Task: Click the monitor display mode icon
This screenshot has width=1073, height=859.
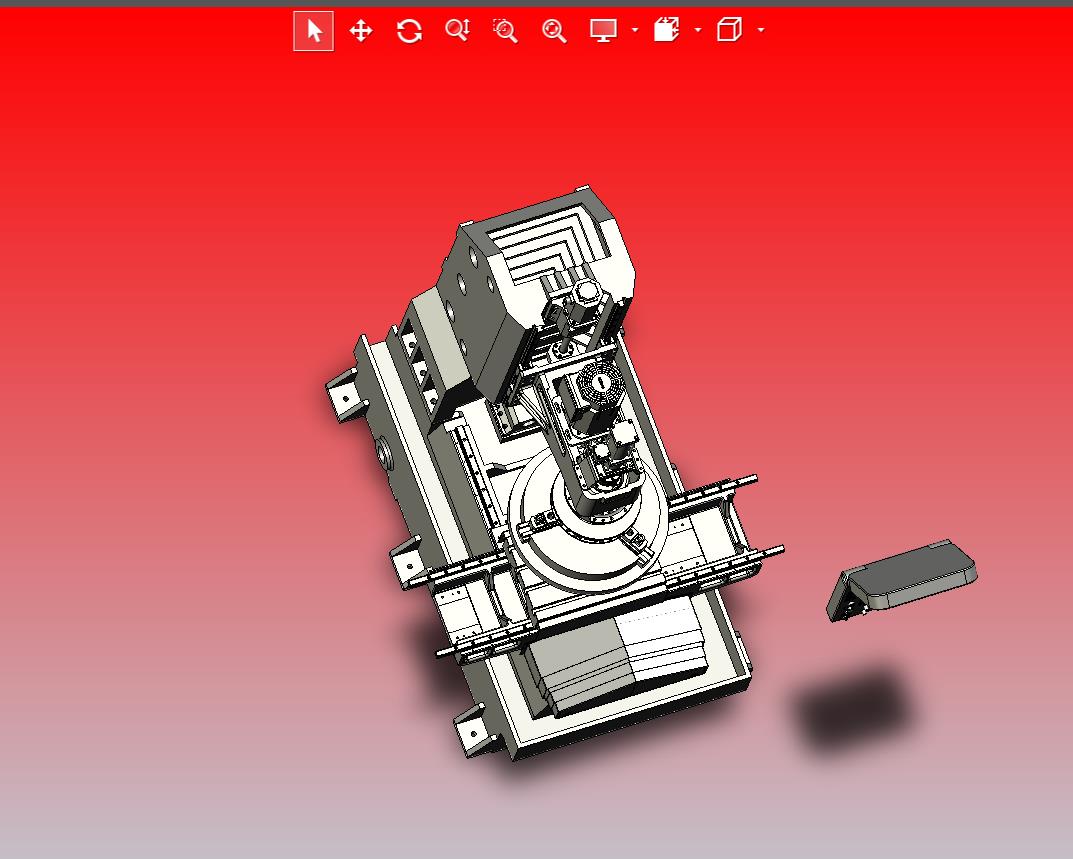Action: coord(603,31)
